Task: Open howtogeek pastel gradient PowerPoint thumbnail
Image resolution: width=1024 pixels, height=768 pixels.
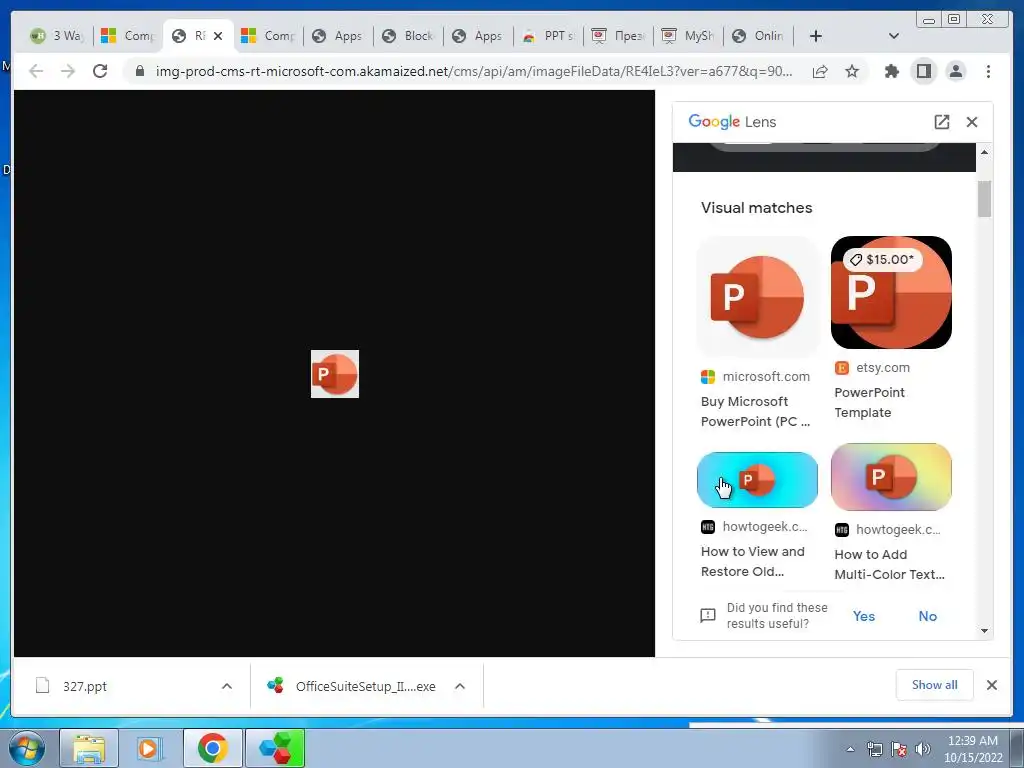Action: click(891, 477)
